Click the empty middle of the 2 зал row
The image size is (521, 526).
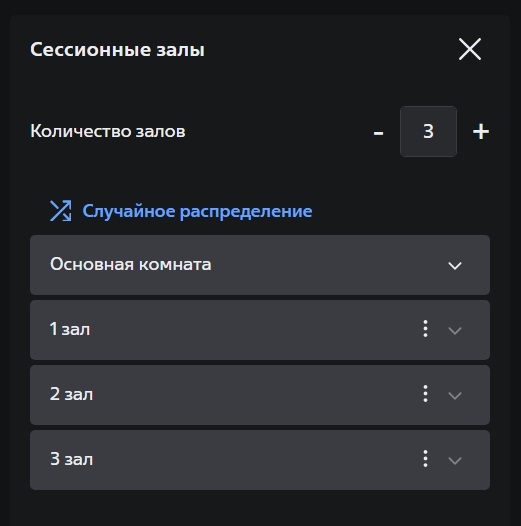pos(255,395)
